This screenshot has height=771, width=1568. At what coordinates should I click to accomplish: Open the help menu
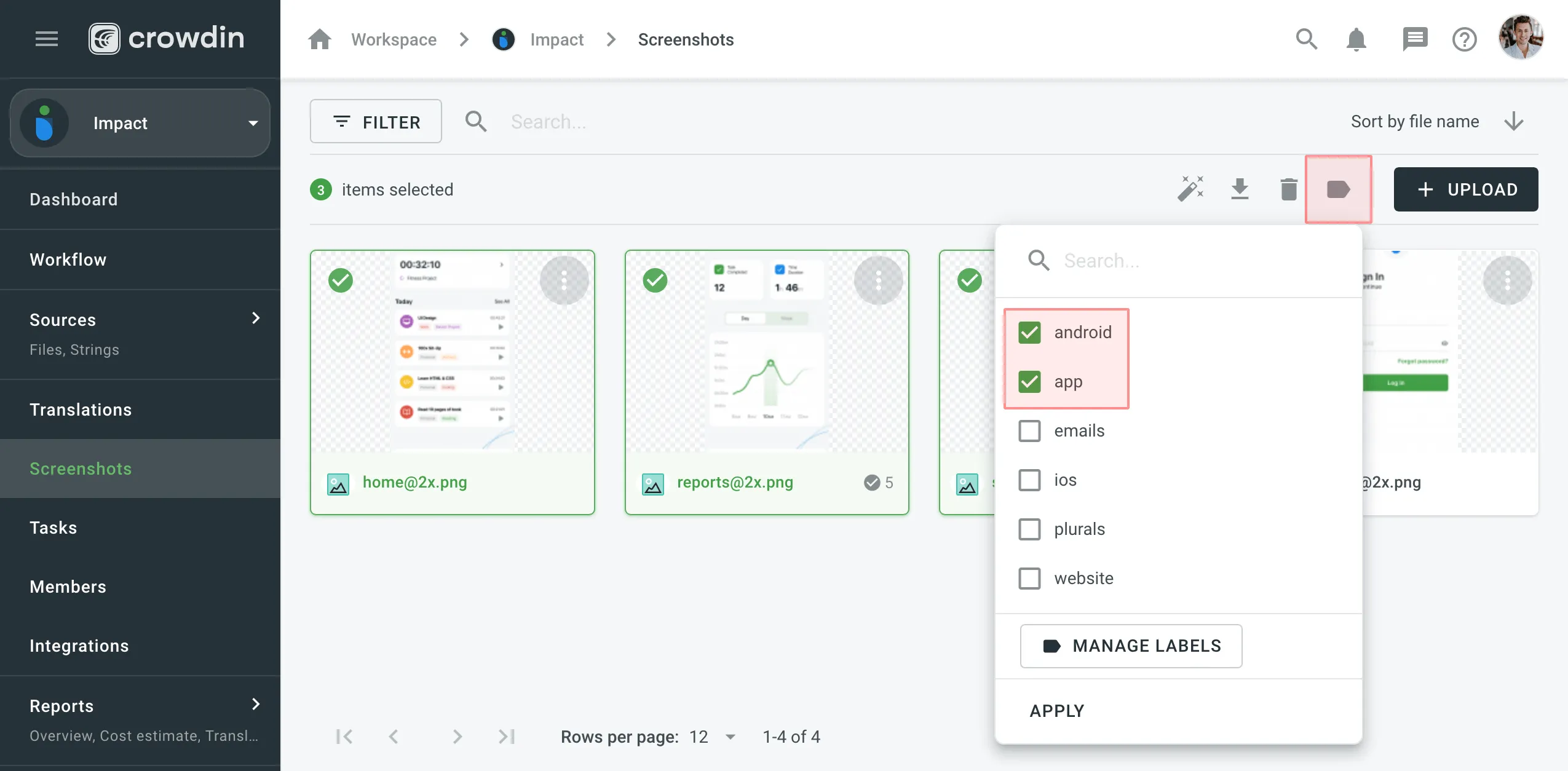(x=1465, y=39)
